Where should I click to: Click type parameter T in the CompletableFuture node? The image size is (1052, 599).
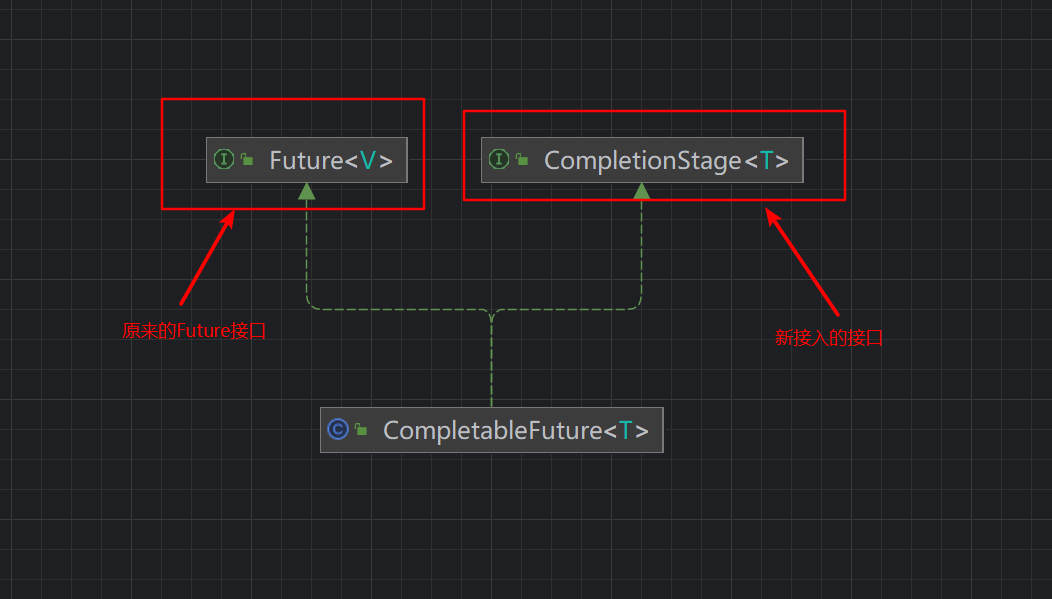626,430
